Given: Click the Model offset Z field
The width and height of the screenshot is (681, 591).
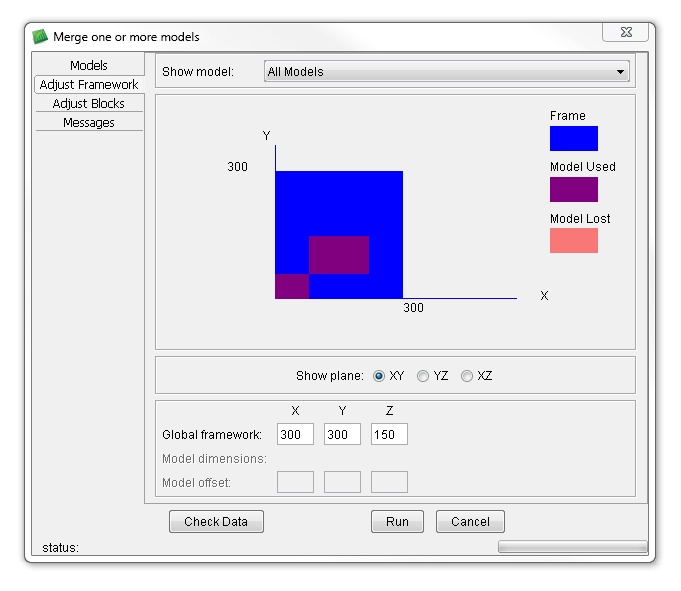Looking at the screenshot, I should [389, 482].
